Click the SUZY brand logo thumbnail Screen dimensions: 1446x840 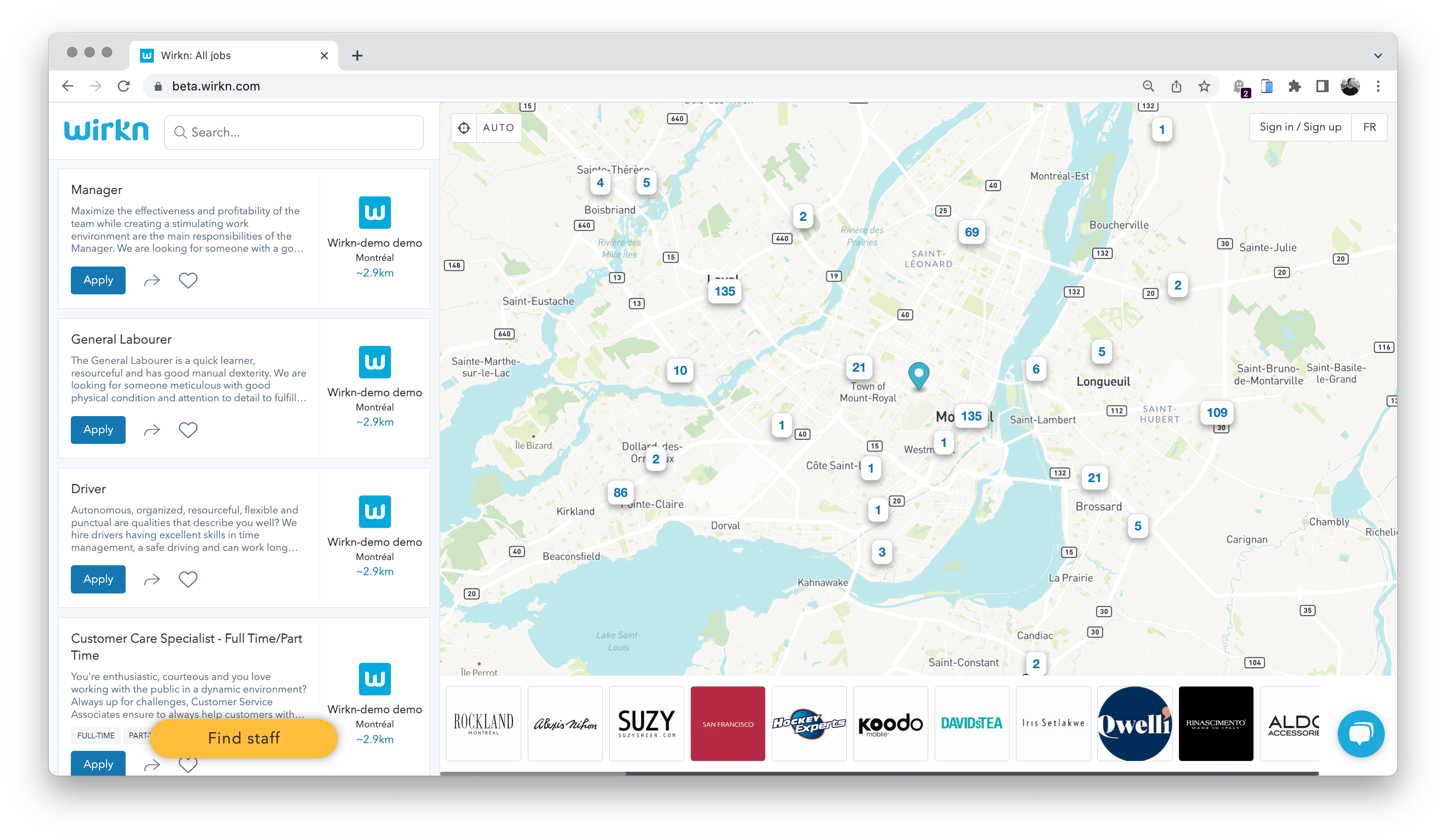(646, 723)
